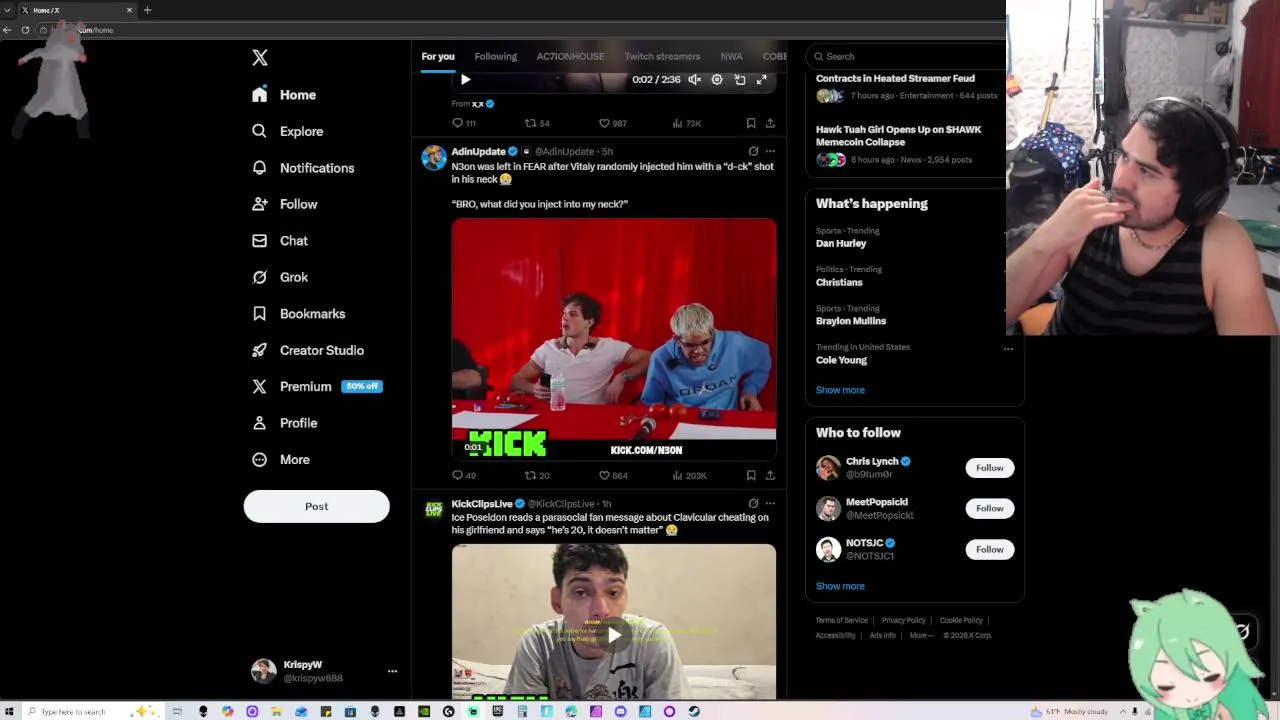
Task: Switch to the Following tab
Action: [x=496, y=56]
